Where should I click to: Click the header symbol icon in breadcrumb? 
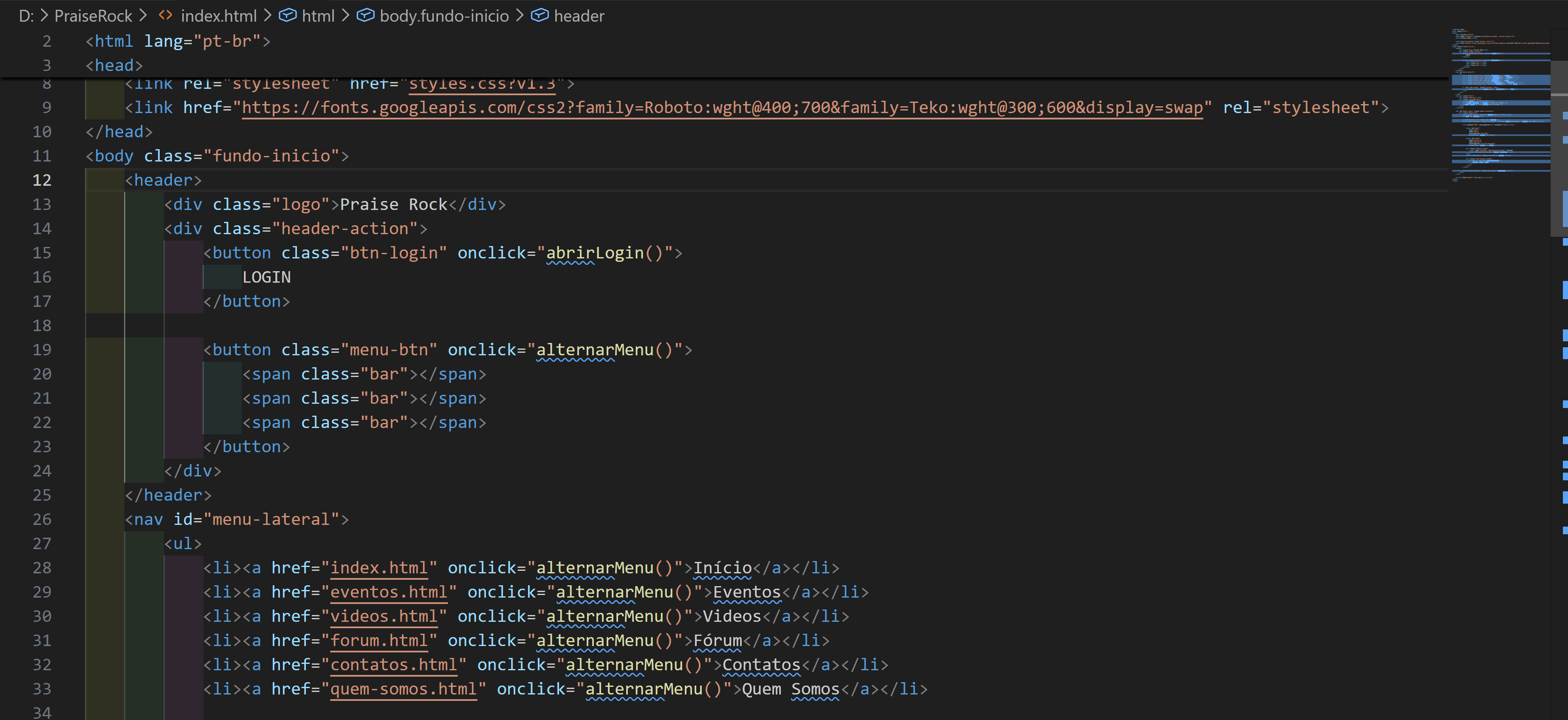540,16
